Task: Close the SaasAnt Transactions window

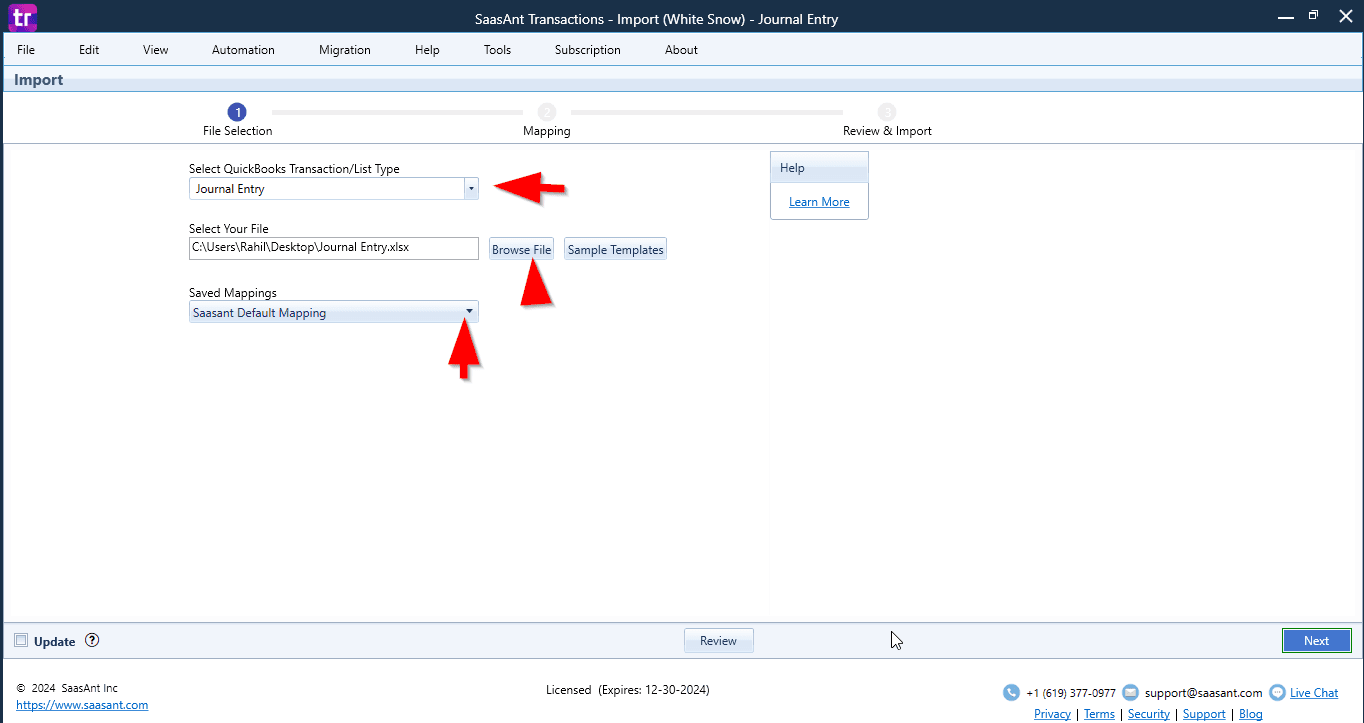Action: pyautogui.click(x=1343, y=16)
